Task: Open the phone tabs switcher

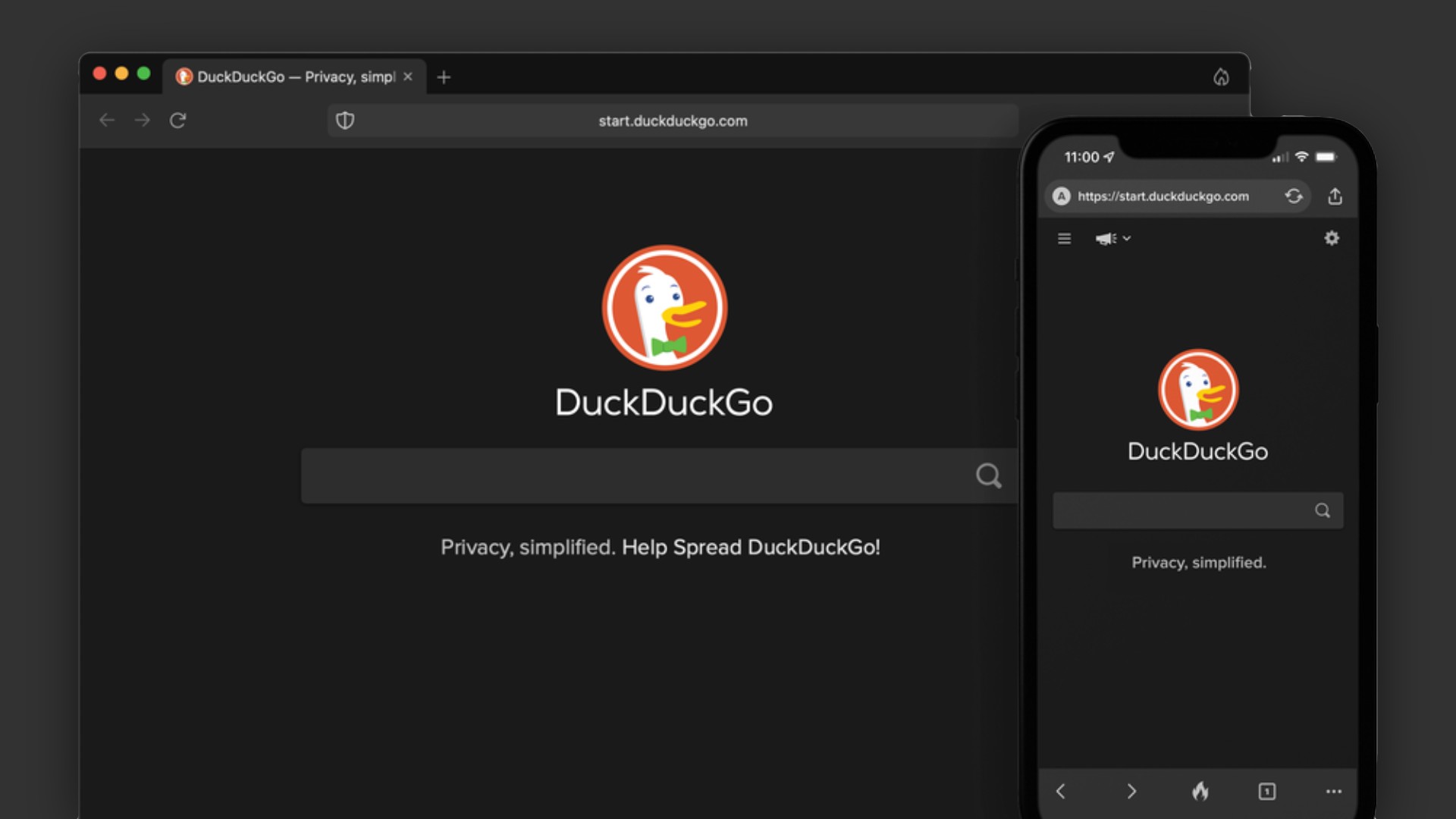Action: (x=1266, y=792)
